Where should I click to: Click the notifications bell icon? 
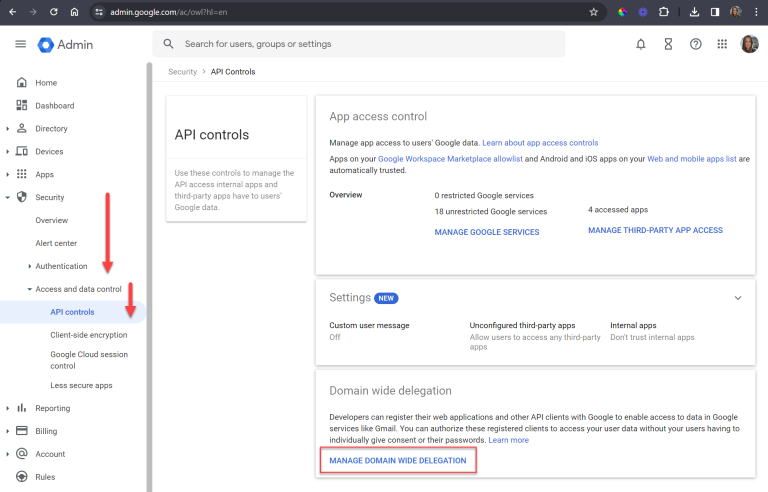coord(641,44)
